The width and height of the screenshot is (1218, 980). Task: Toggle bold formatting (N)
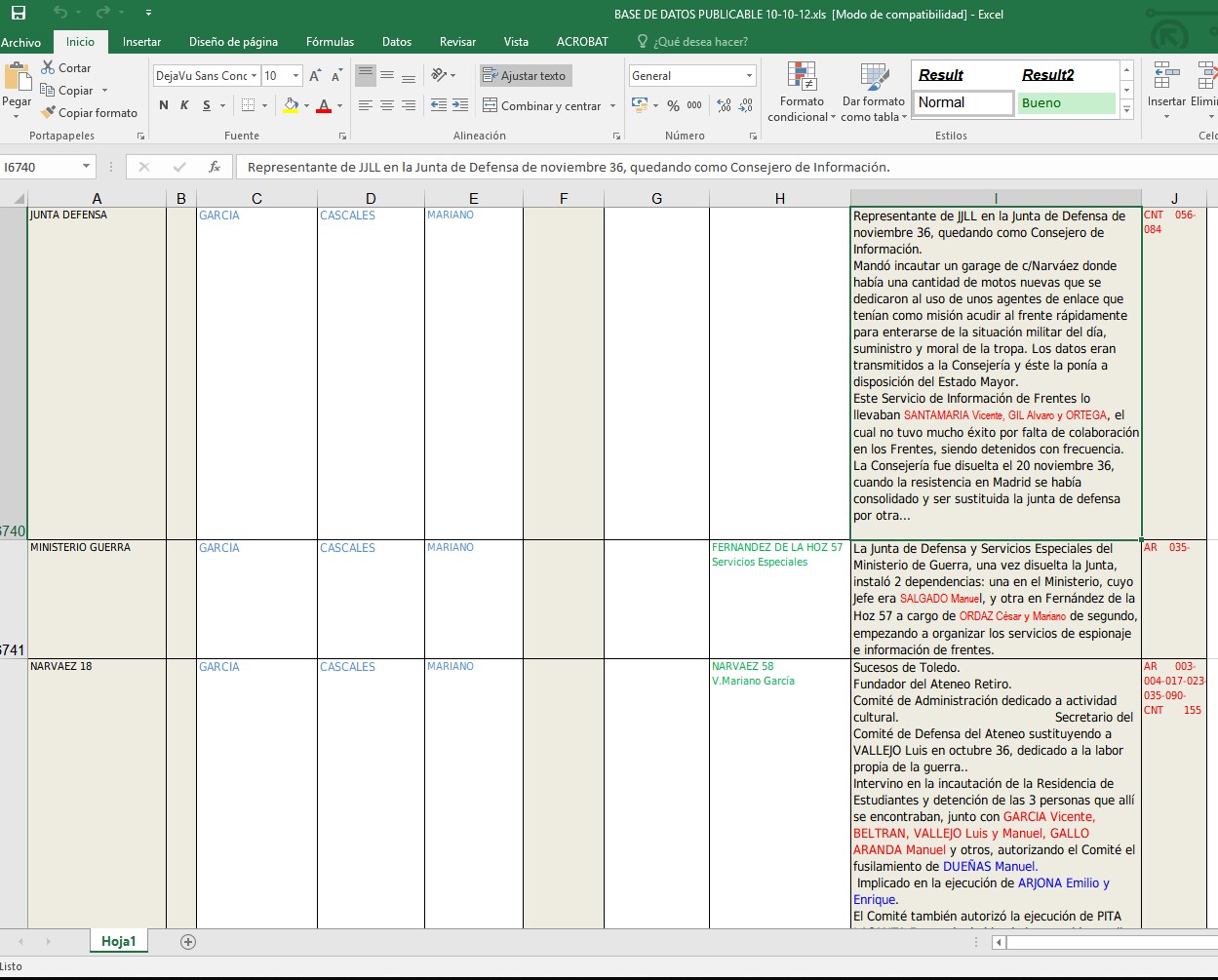click(163, 105)
